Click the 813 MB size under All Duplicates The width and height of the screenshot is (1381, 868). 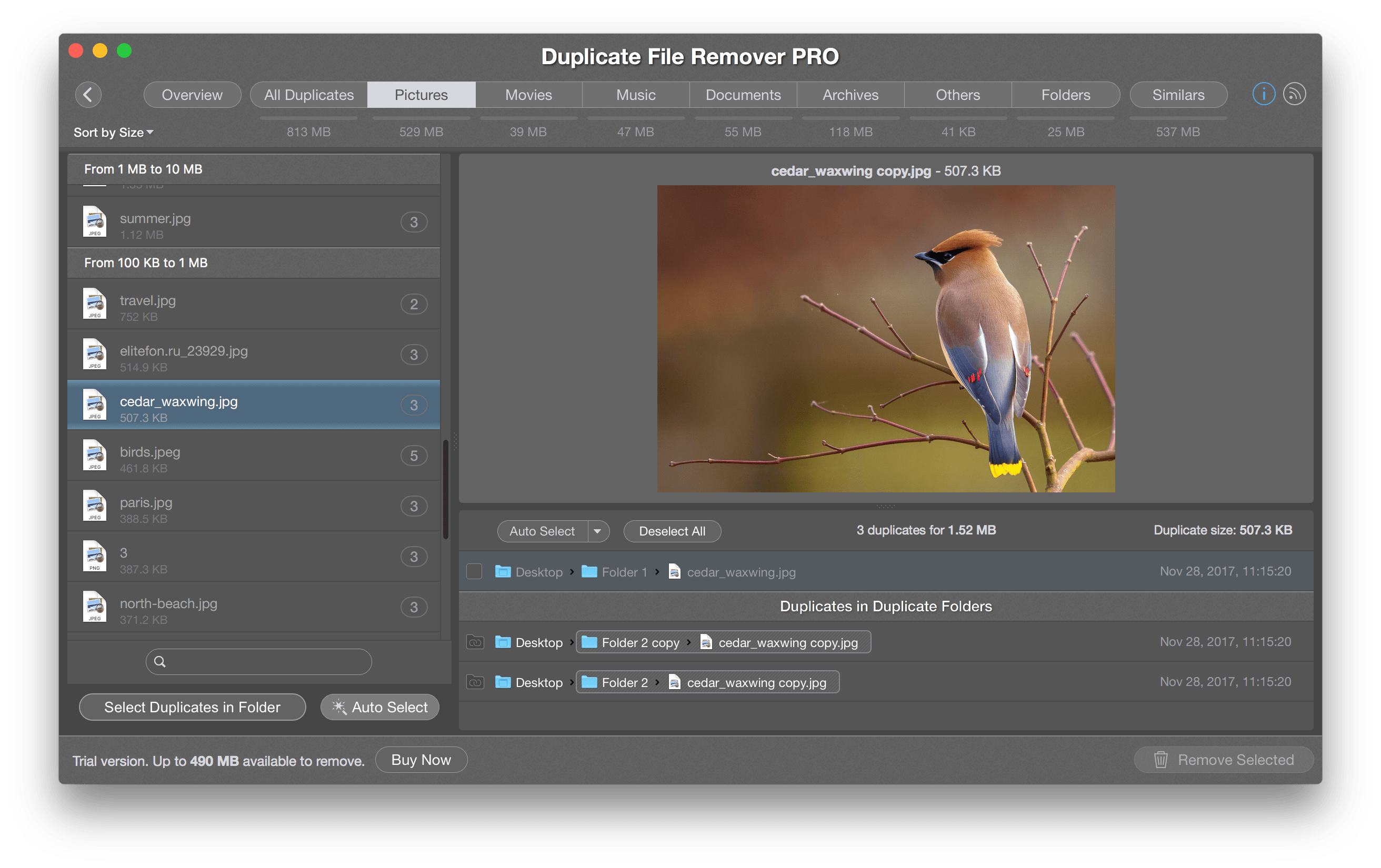(x=308, y=132)
